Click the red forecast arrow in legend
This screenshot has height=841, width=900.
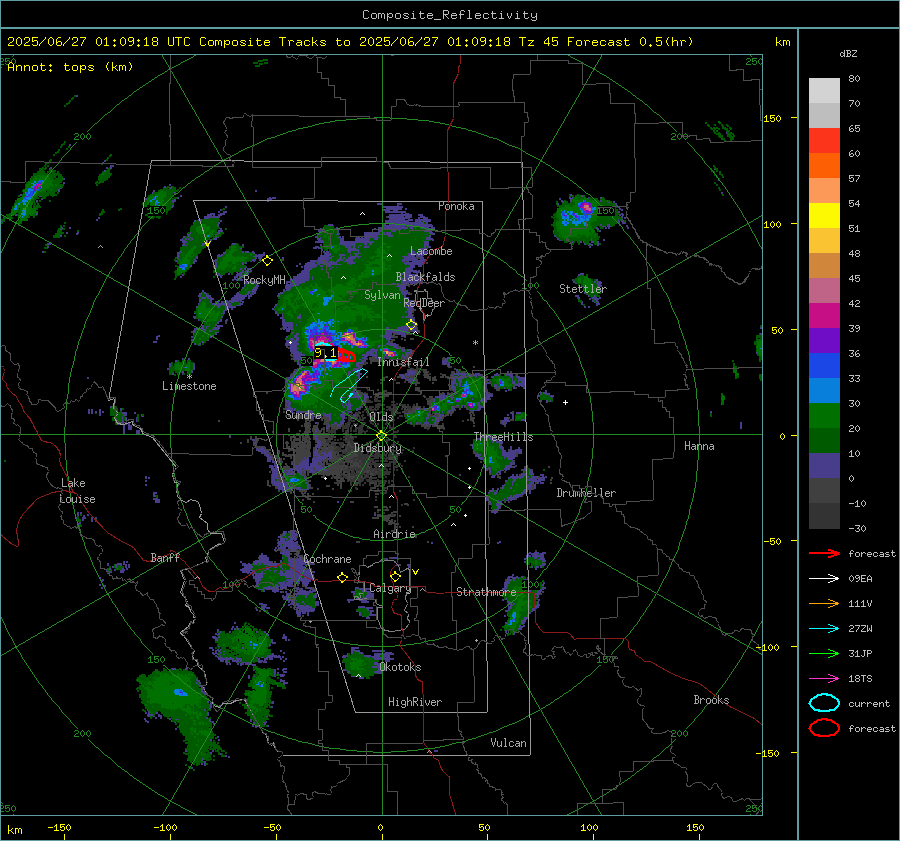click(x=824, y=553)
